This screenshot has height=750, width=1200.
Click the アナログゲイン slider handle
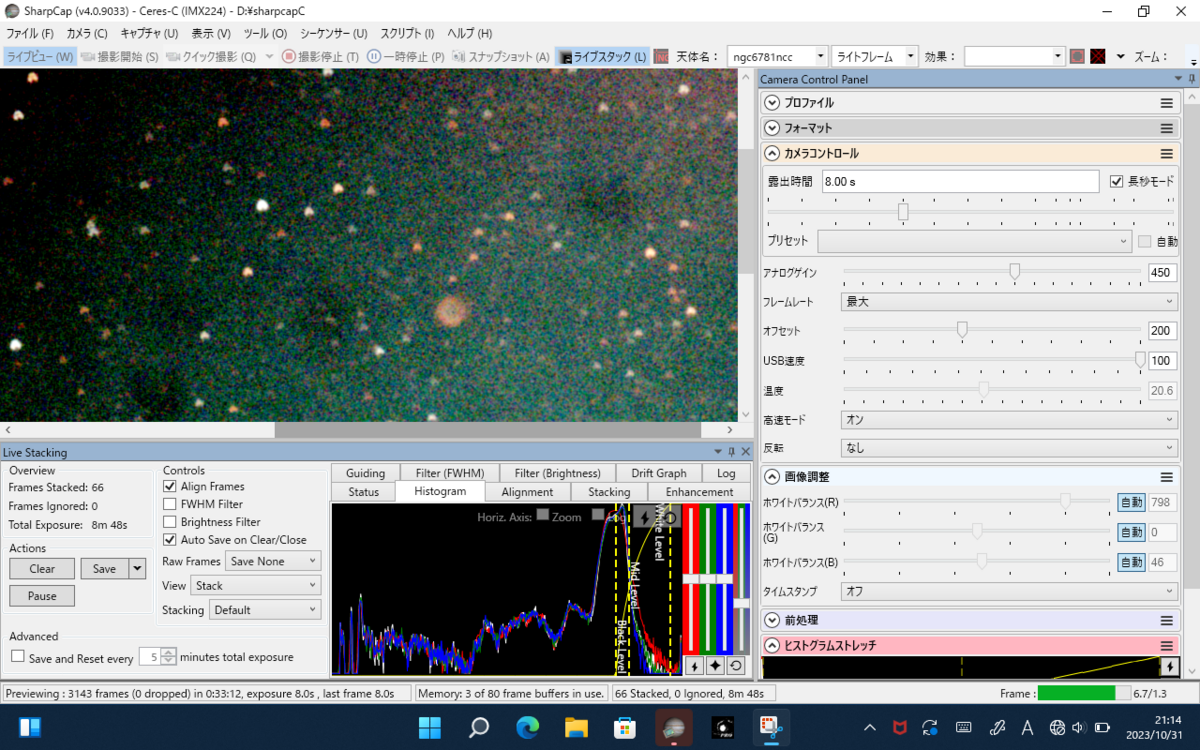pos(1015,272)
